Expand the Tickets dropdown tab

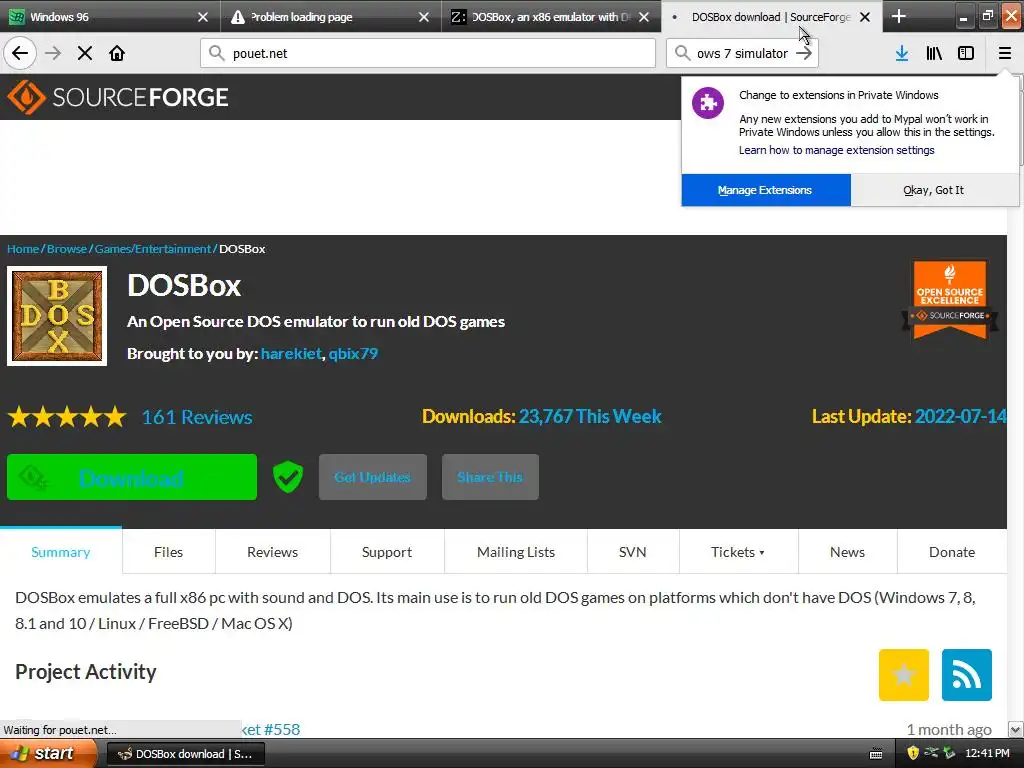tap(738, 552)
